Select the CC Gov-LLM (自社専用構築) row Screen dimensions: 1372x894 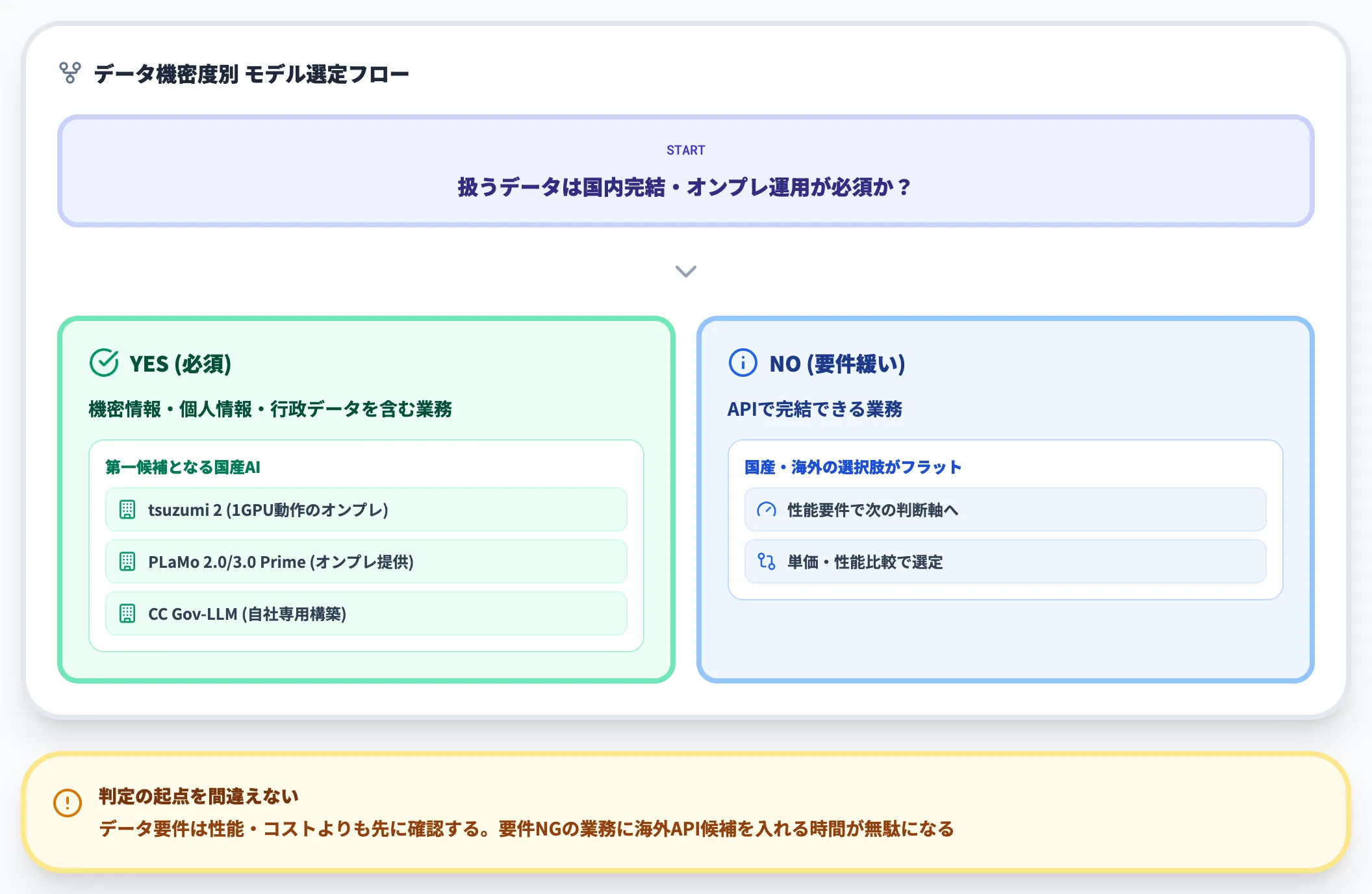[x=366, y=614]
